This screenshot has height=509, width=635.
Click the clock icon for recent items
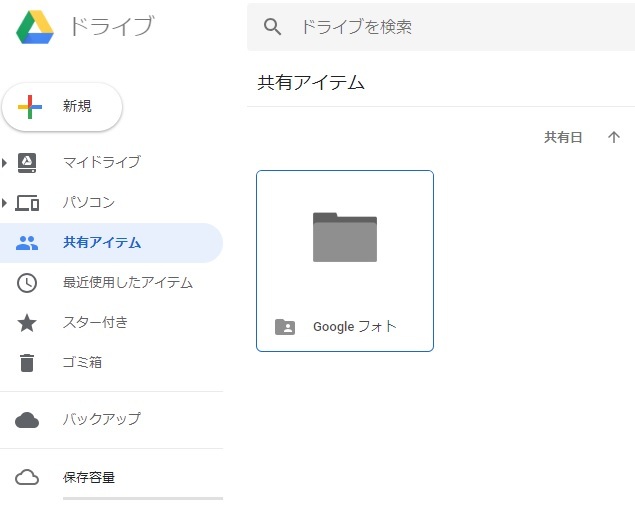[28, 283]
